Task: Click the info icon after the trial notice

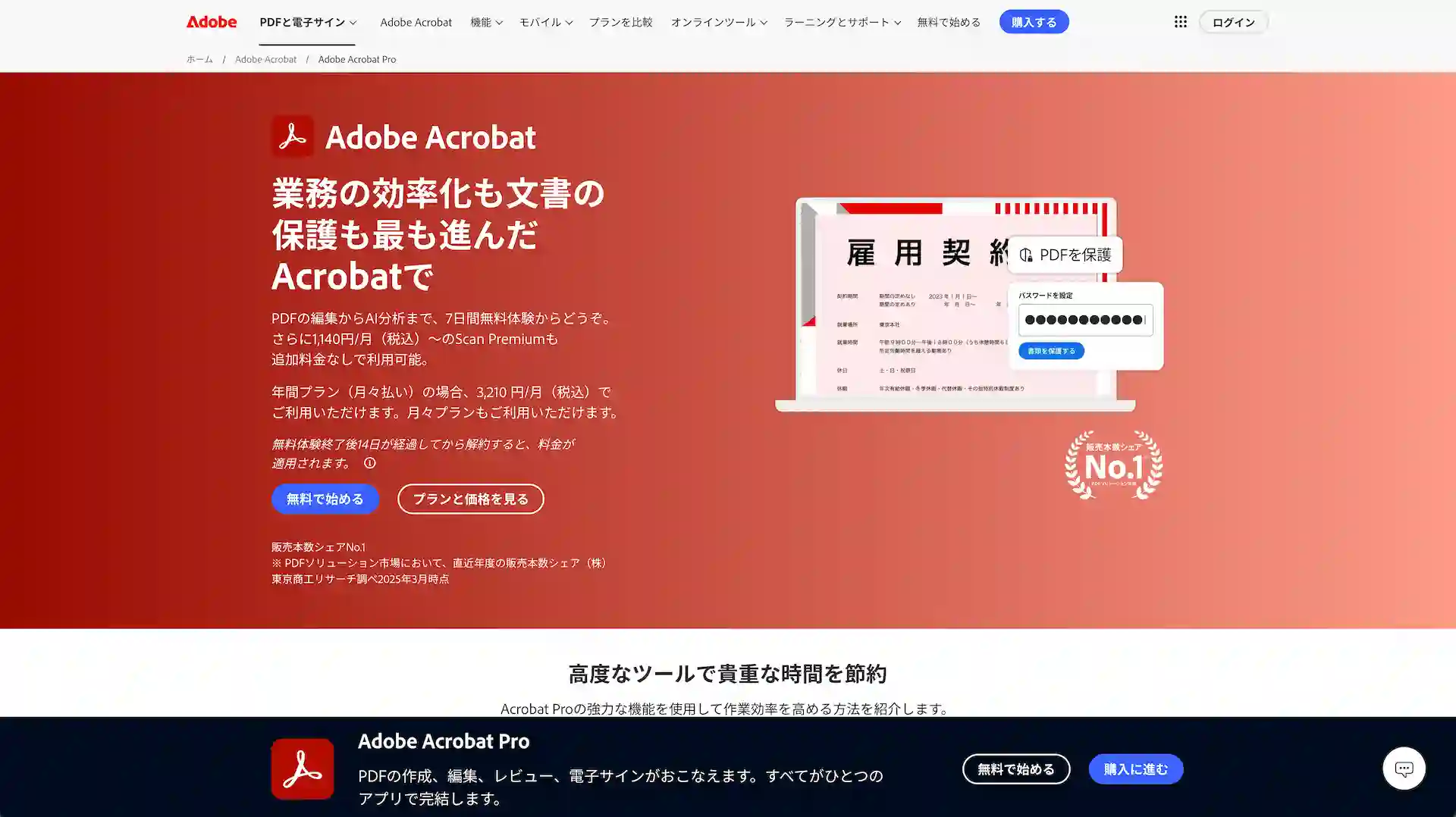Action: pyautogui.click(x=370, y=463)
